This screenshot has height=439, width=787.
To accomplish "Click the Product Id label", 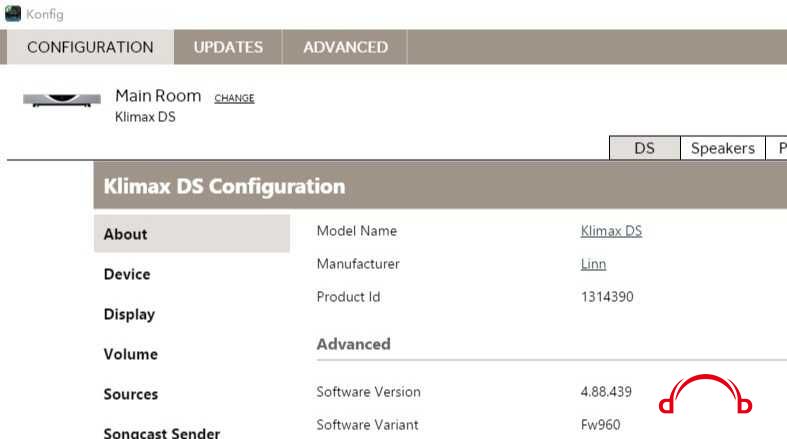I will pyautogui.click(x=348, y=297).
